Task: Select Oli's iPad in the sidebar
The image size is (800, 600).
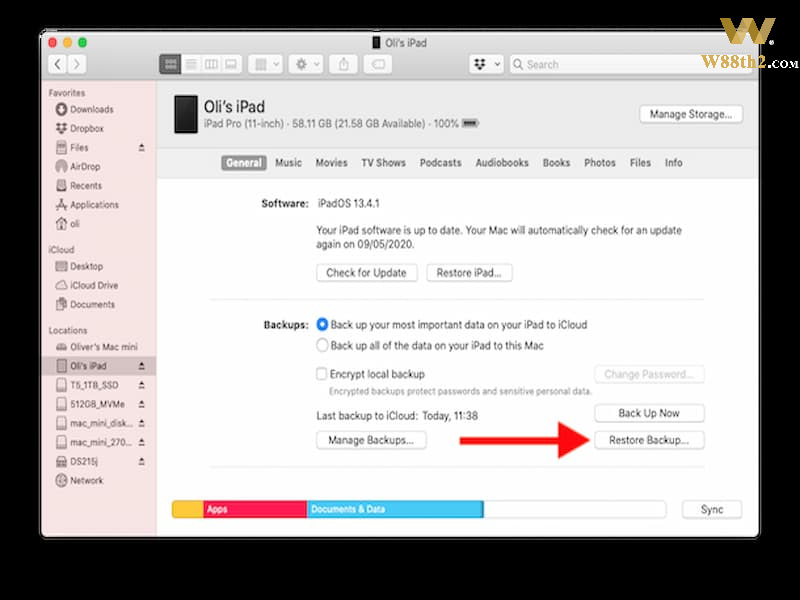Action: point(99,366)
